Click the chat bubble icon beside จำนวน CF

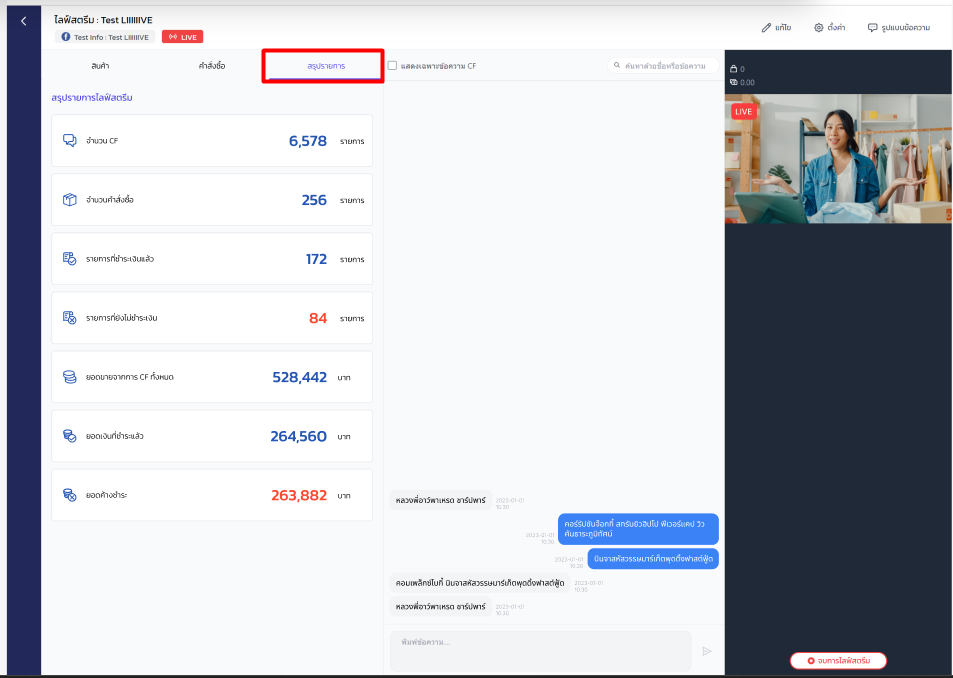point(70,141)
